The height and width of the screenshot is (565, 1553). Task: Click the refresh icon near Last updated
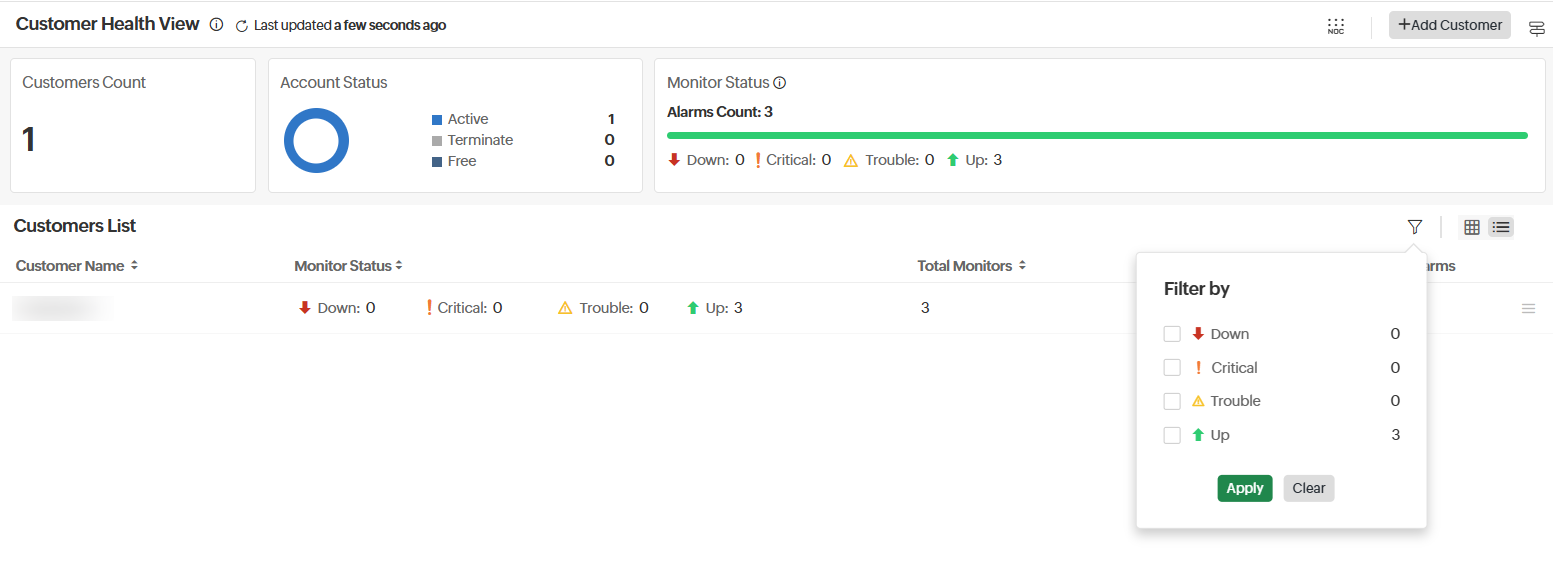(x=241, y=26)
